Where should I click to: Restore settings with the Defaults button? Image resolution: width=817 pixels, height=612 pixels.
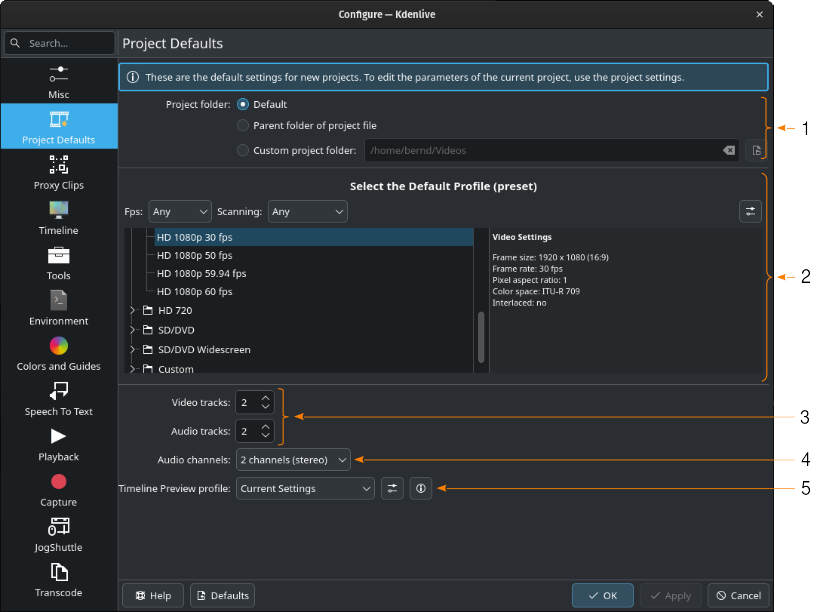(x=222, y=595)
